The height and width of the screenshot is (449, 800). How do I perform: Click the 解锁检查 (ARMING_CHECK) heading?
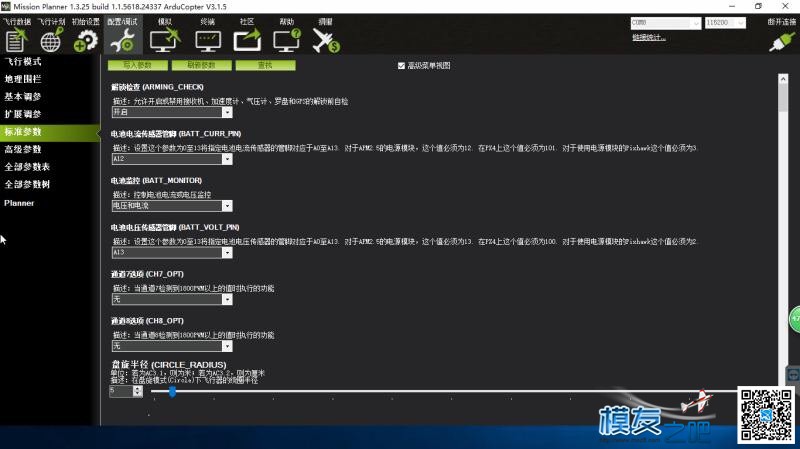pos(157,87)
